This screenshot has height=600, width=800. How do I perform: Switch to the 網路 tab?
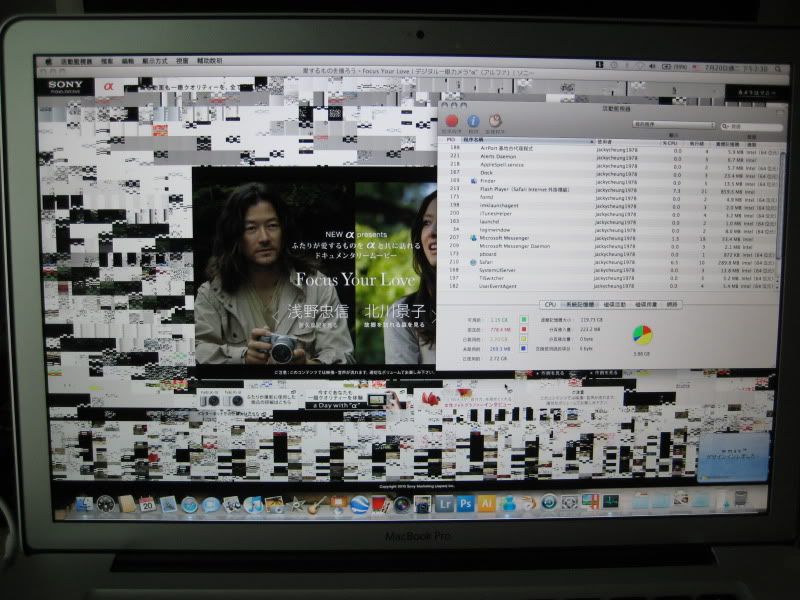tap(672, 305)
